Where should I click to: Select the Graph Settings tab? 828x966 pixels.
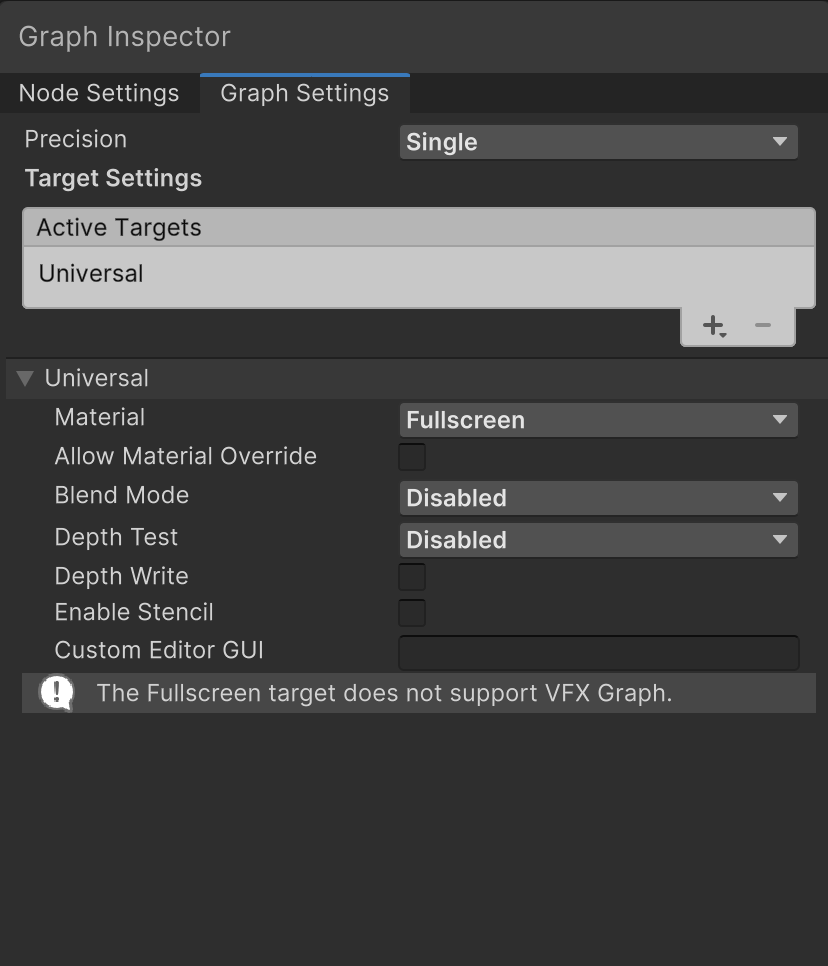(x=304, y=93)
